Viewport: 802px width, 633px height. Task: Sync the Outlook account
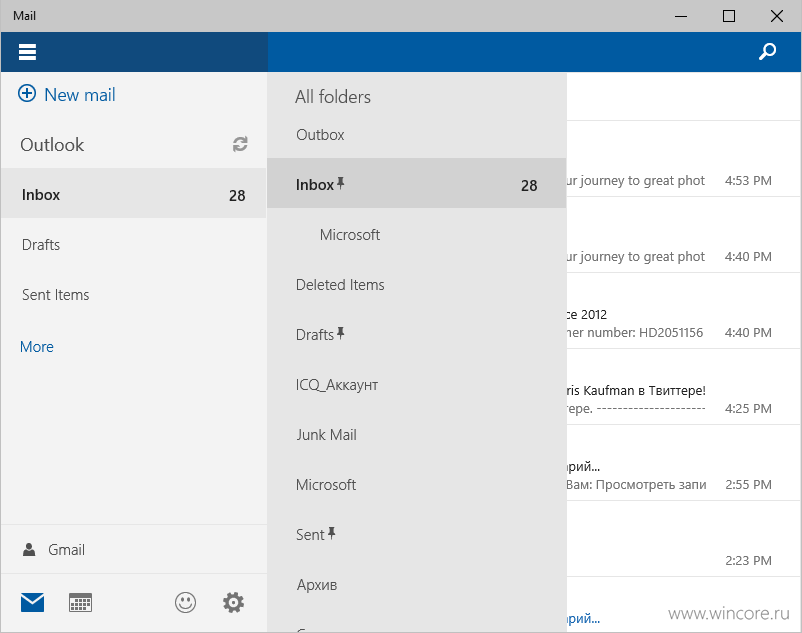(240, 144)
